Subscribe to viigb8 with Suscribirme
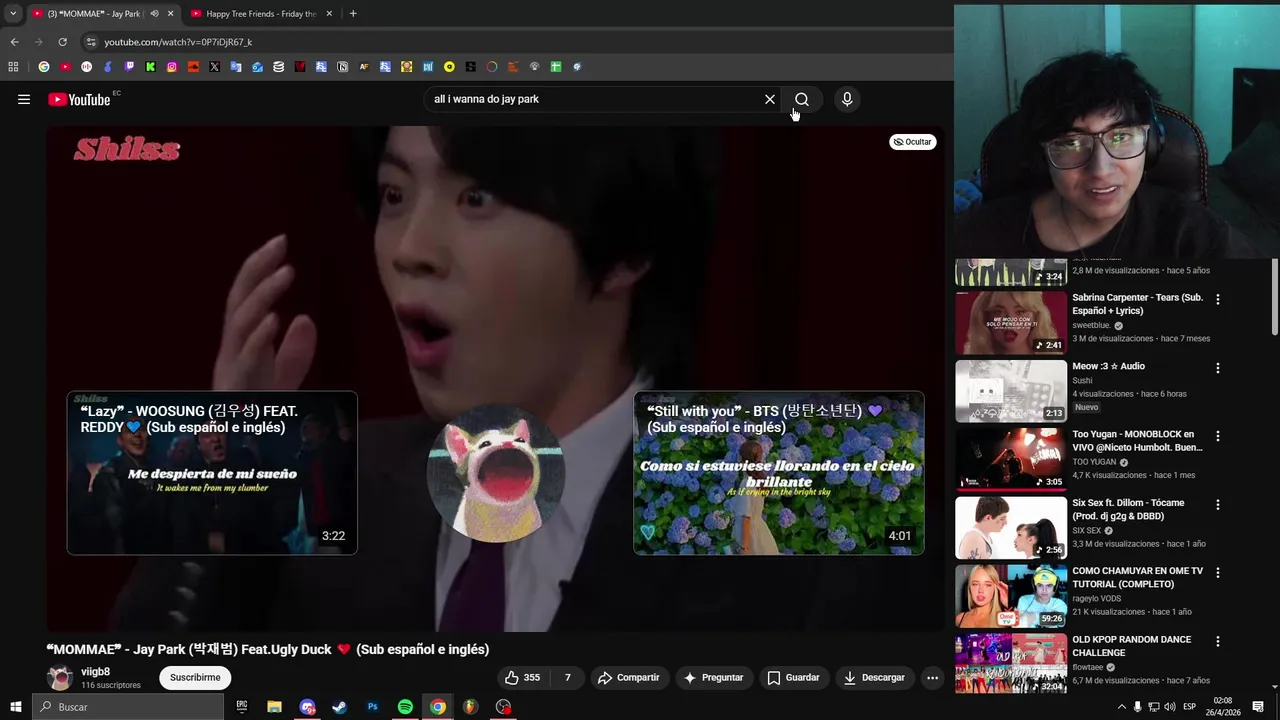 [x=195, y=677]
